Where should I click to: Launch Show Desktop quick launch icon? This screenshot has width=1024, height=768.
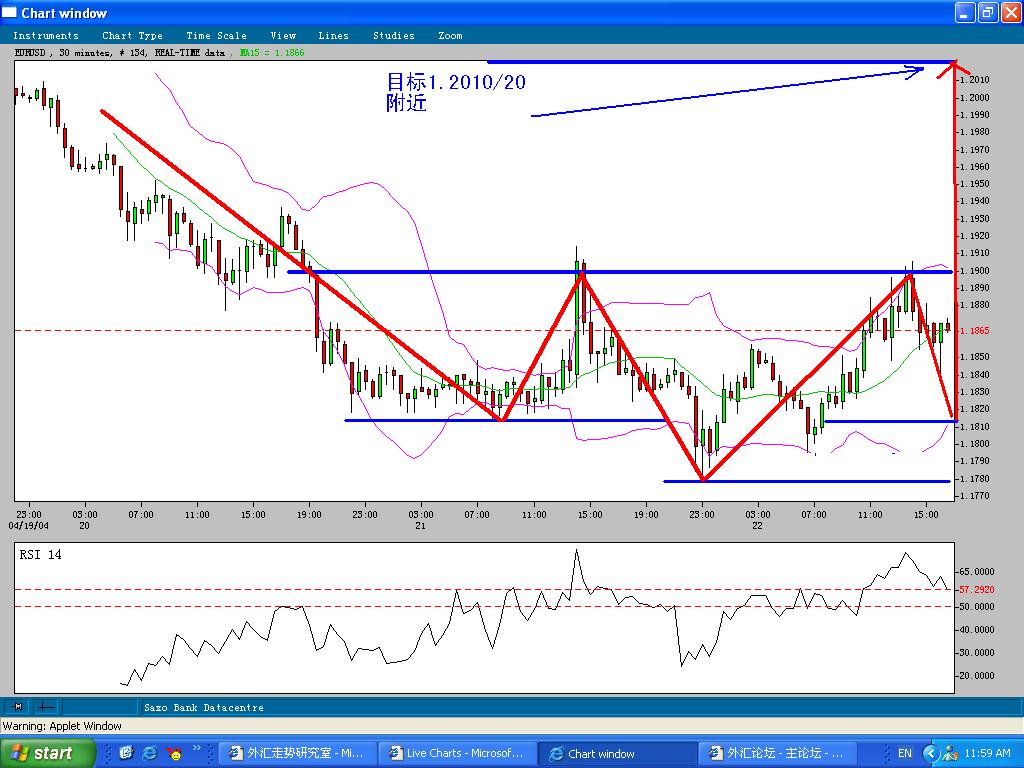point(126,753)
